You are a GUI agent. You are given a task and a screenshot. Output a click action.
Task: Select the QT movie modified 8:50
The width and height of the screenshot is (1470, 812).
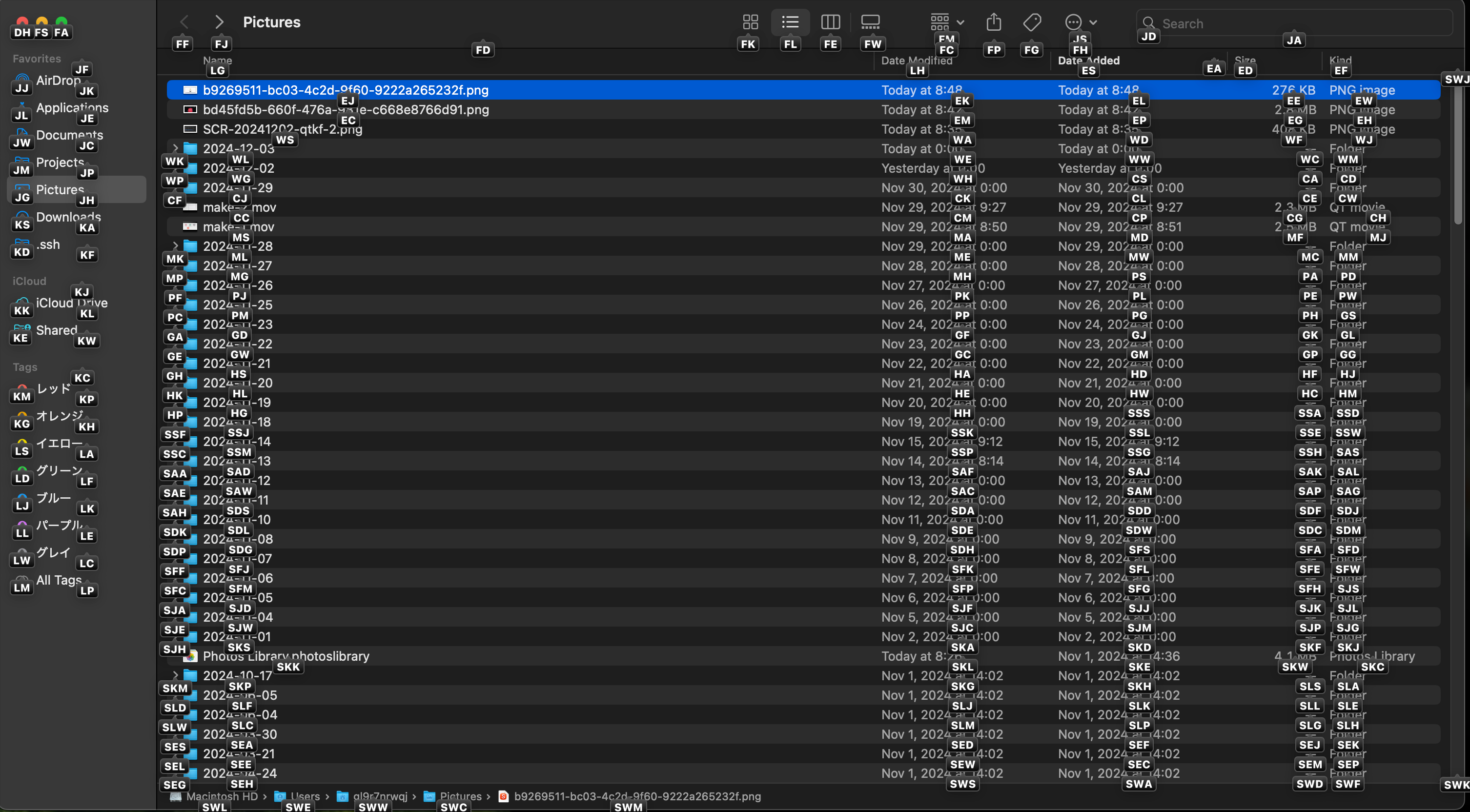click(x=803, y=226)
